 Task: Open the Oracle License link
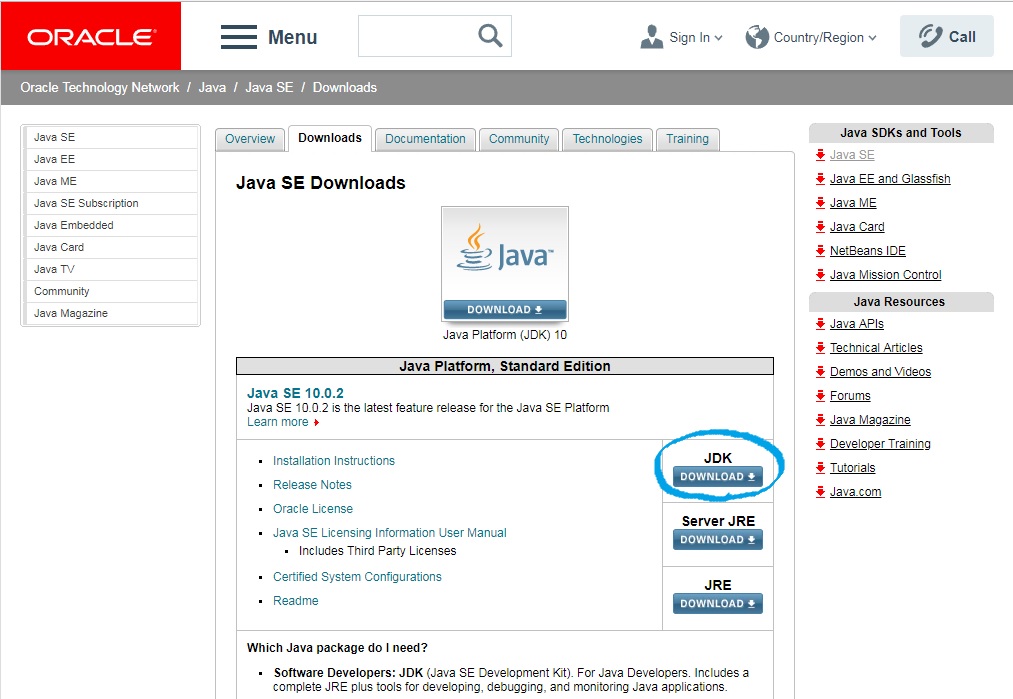point(313,508)
